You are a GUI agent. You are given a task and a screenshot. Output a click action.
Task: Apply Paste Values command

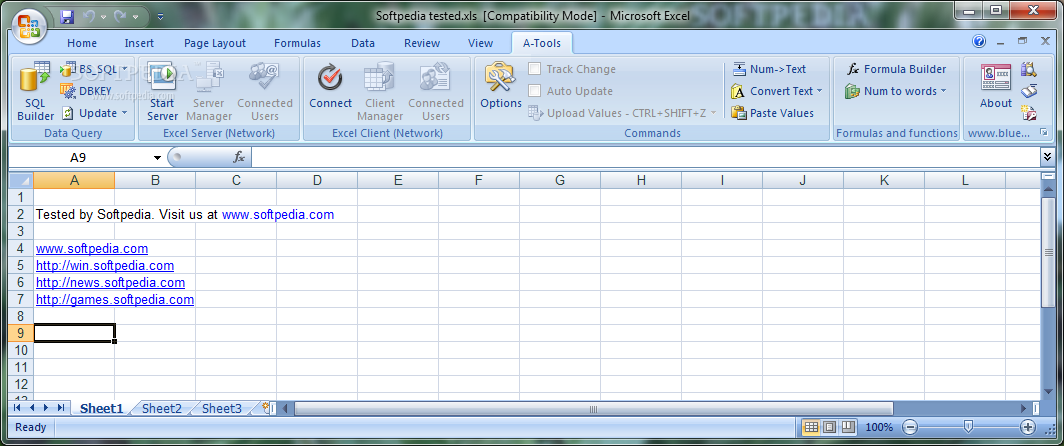[773, 113]
